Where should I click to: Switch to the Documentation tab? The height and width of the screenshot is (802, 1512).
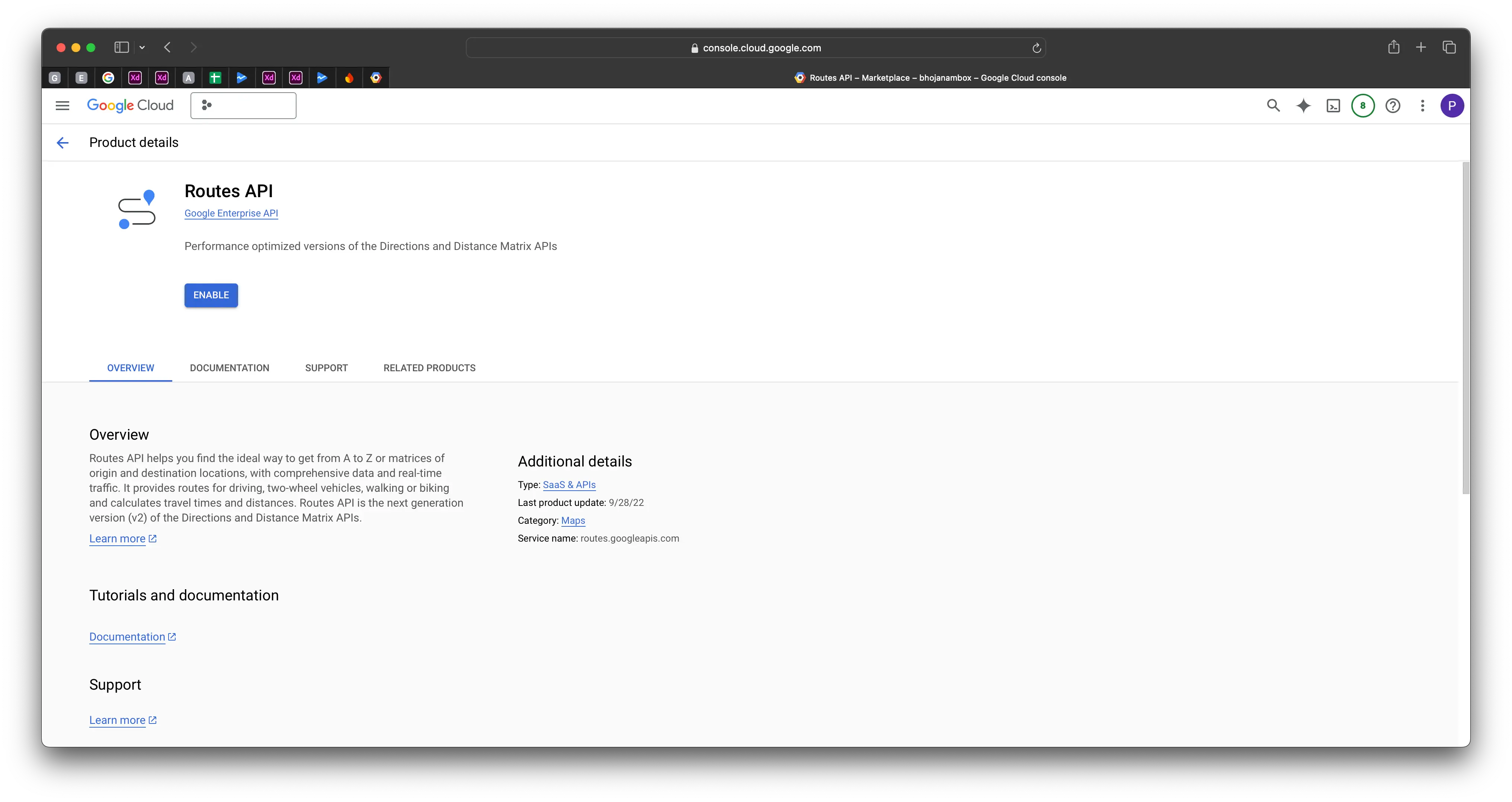point(230,368)
